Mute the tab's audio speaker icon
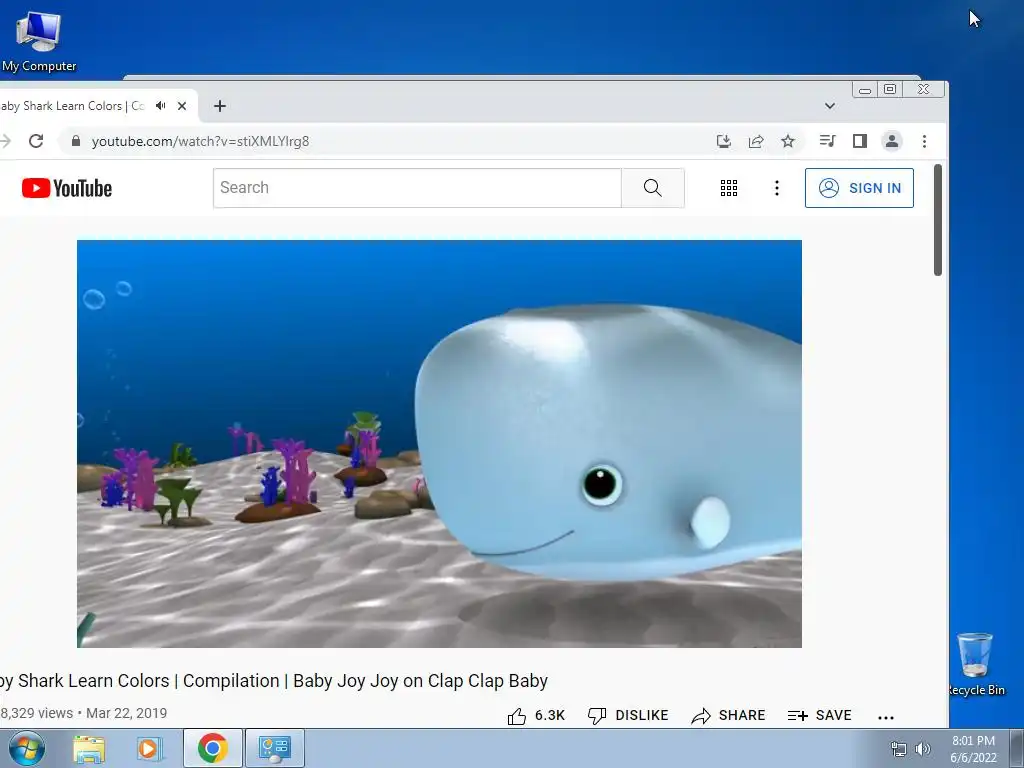Screen dimensions: 1024x768 pyautogui.click(x=161, y=105)
